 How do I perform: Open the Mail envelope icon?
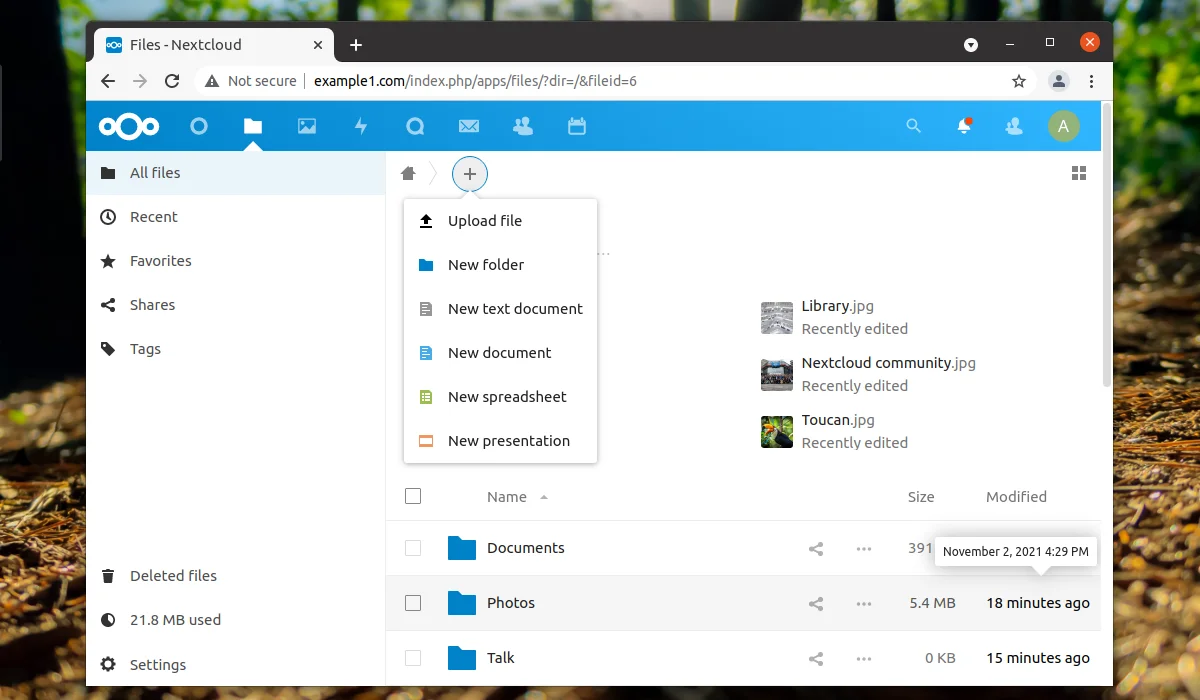(469, 126)
